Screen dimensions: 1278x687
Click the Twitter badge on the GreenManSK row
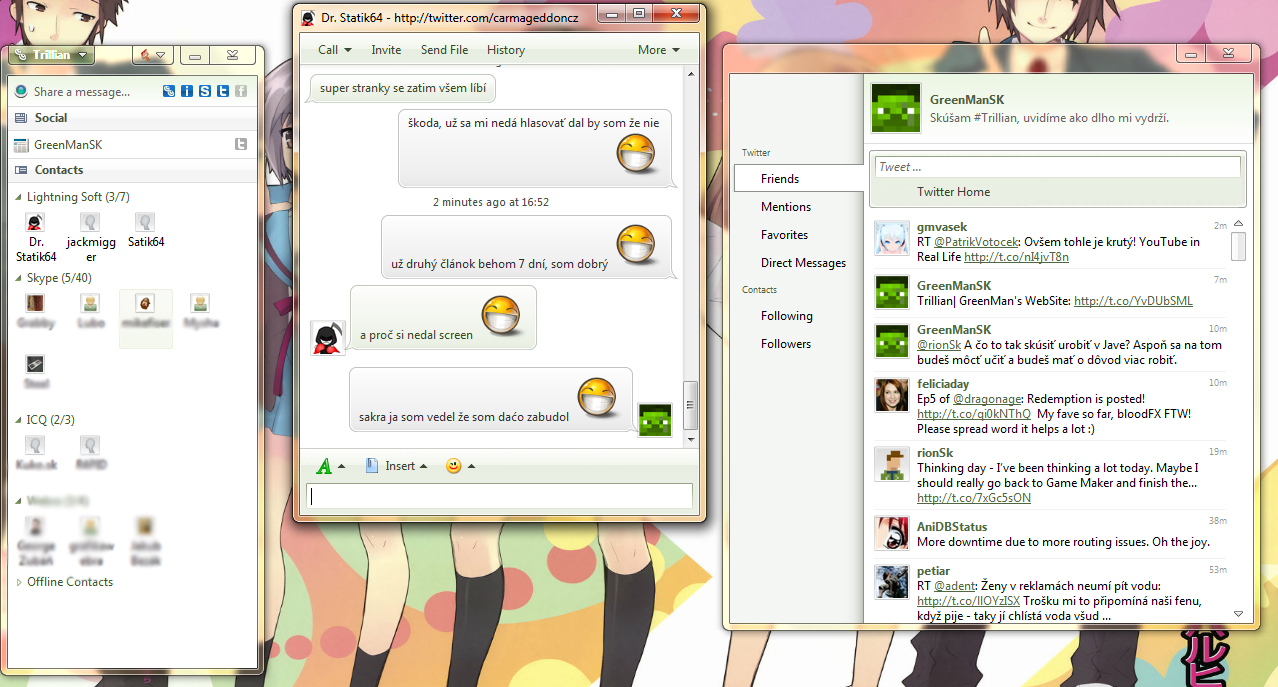[241, 145]
